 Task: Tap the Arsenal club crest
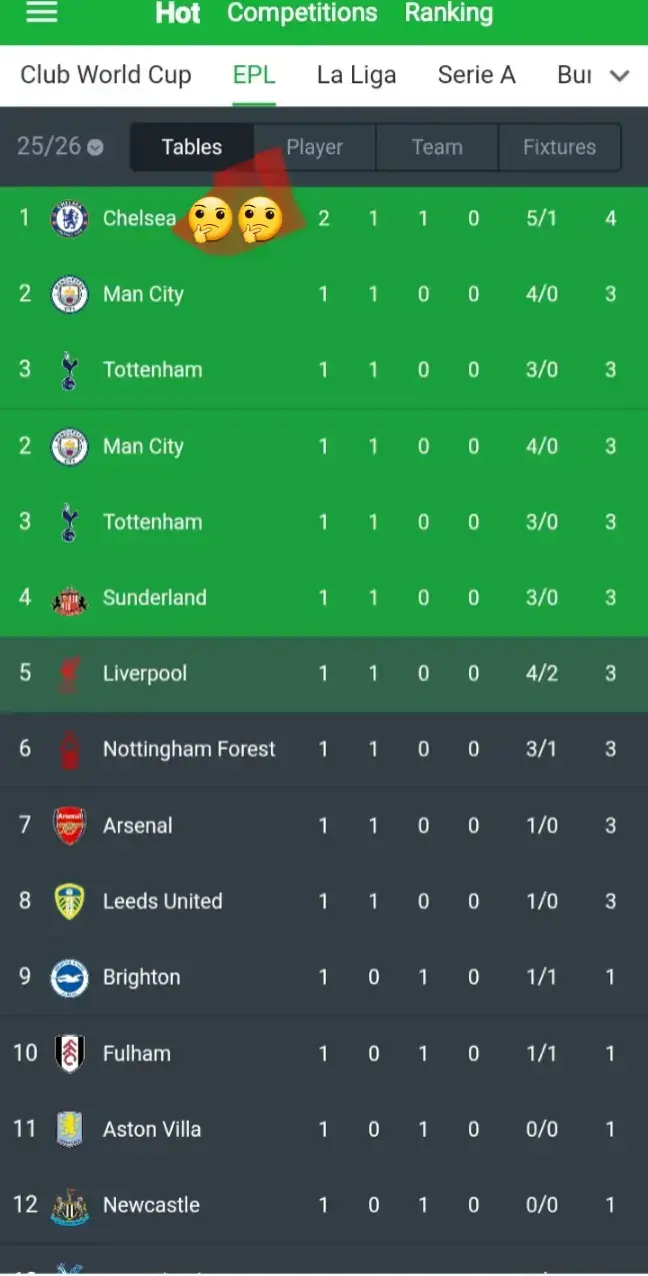(x=69, y=826)
